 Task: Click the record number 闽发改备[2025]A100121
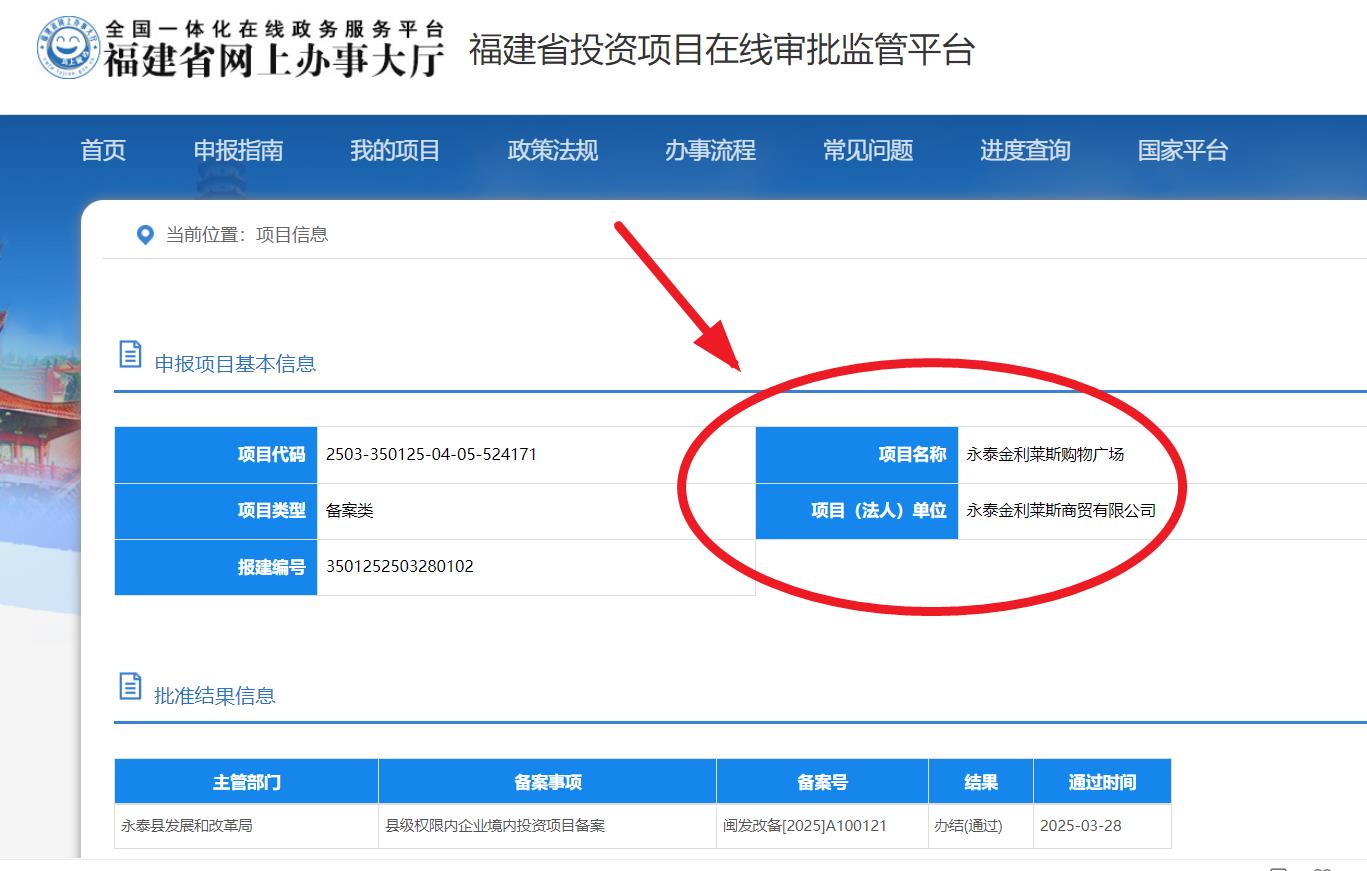(805, 826)
